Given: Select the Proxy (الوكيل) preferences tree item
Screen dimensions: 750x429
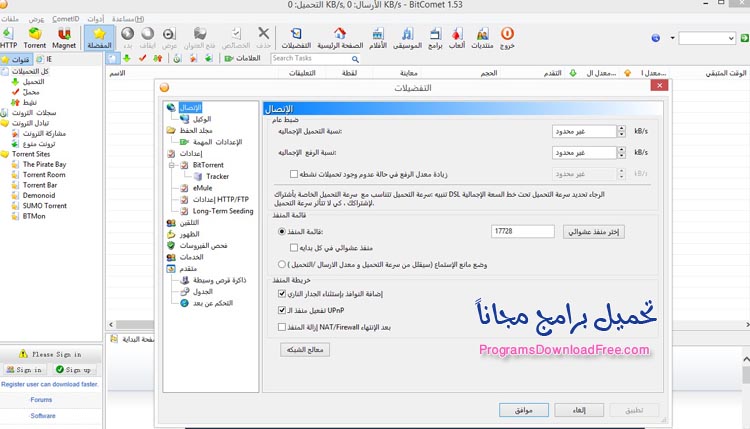Looking at the screenshot, I should [x=201, y=119].
